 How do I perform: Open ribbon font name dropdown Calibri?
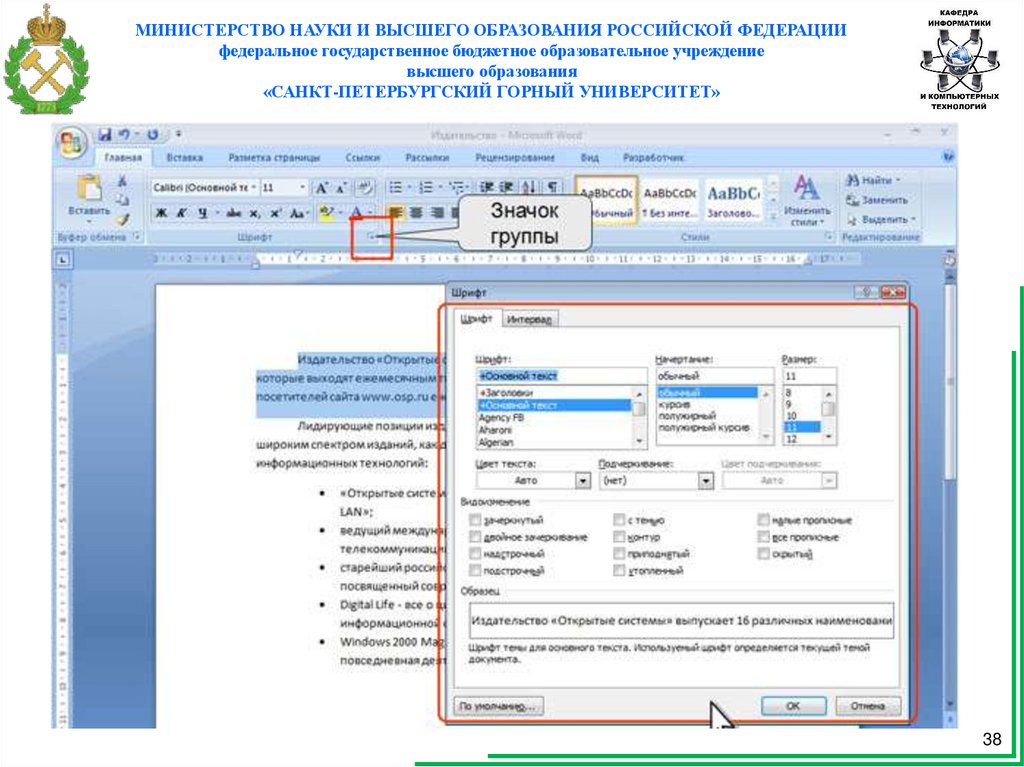pos(253,188)
